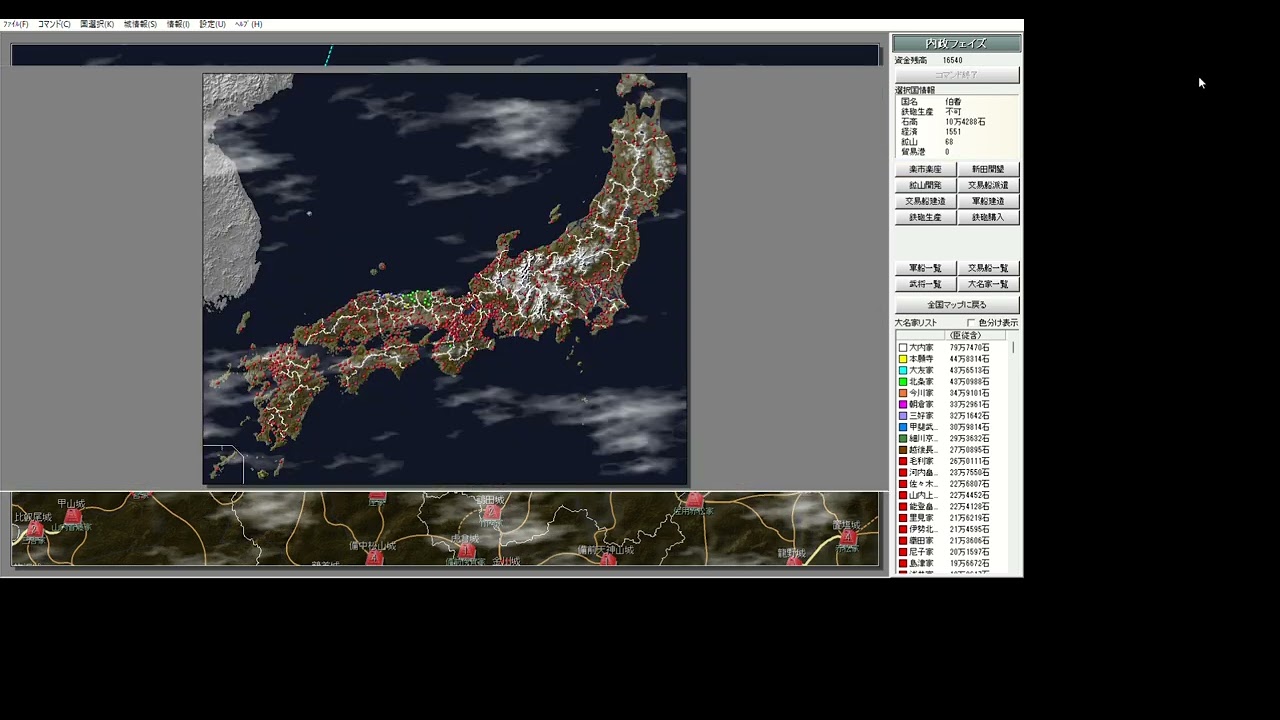Click the 龍野城 castle marker
Screen dimensions: 1280x720
(793, 561)
